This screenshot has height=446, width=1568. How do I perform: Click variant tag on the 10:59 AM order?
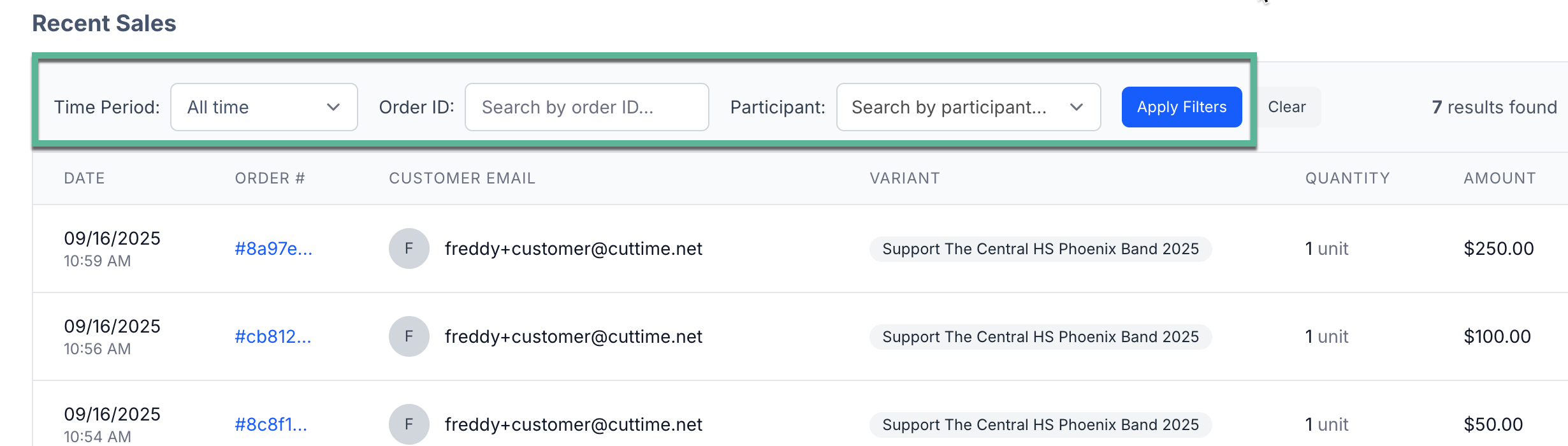tap(1040, 248)
